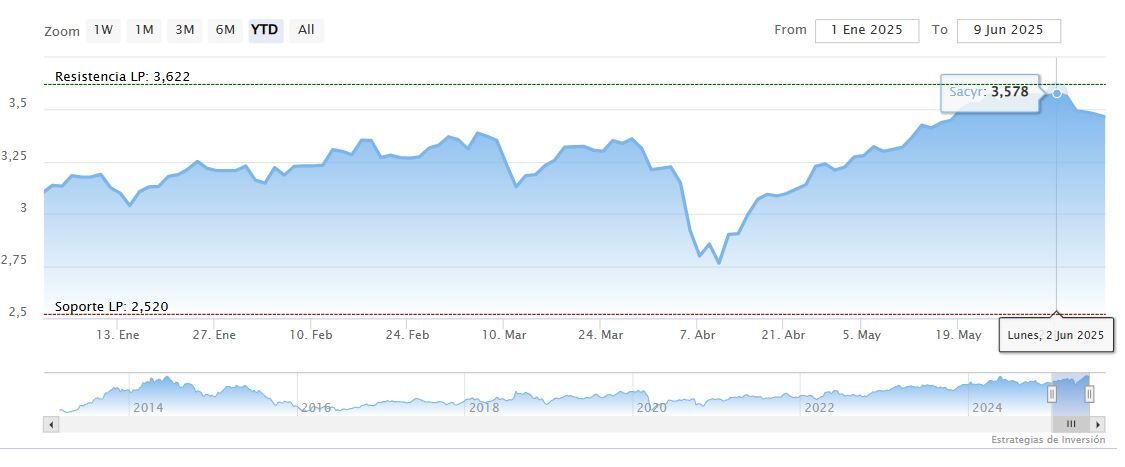Jump to 2018 in navigator timeline

click(x=484, y=407)
